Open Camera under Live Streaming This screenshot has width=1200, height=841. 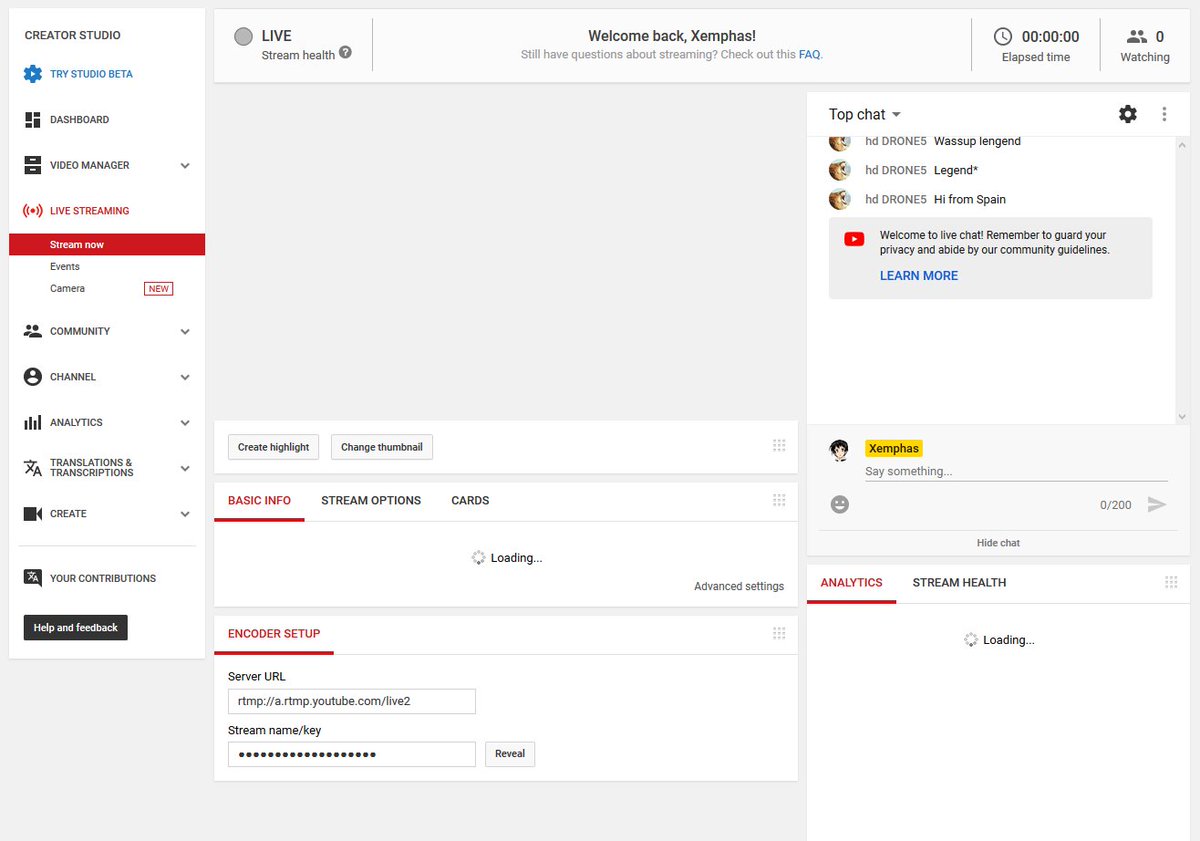[x=67, y=289]
